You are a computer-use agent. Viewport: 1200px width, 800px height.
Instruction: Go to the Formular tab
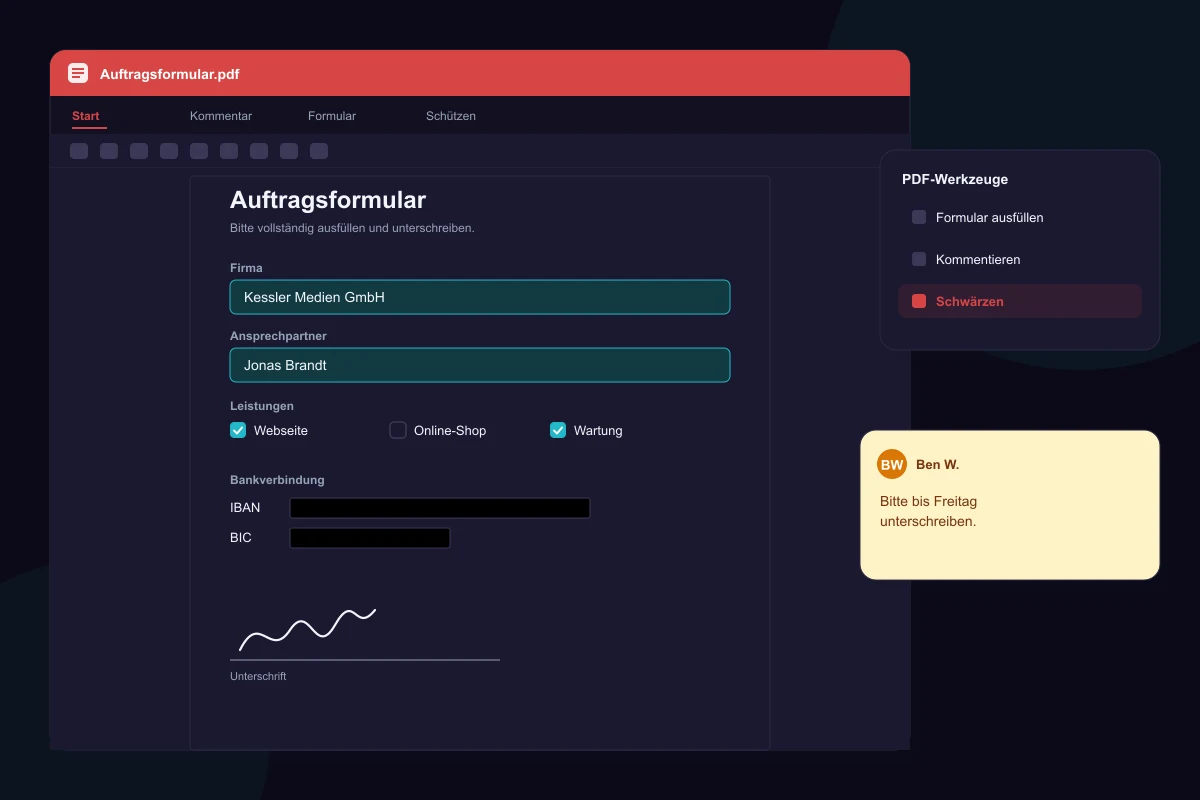332,116
